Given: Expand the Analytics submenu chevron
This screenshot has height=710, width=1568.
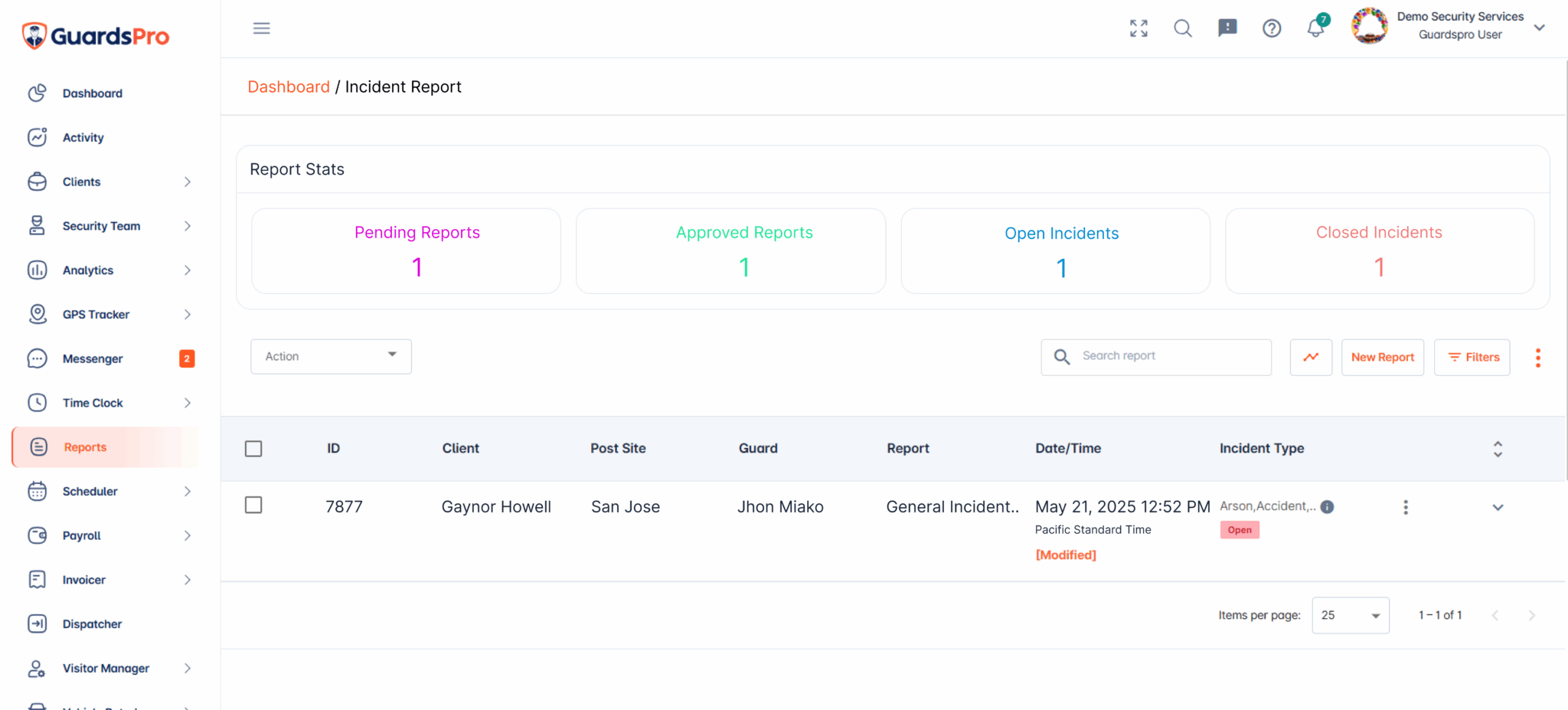Looking at the screenshot, I should [x=188, y=270].
